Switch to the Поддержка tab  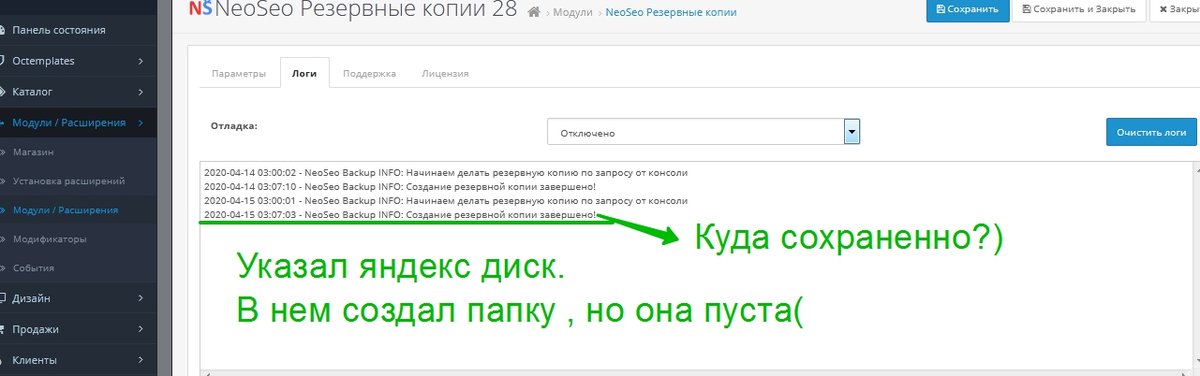[370, 74]
